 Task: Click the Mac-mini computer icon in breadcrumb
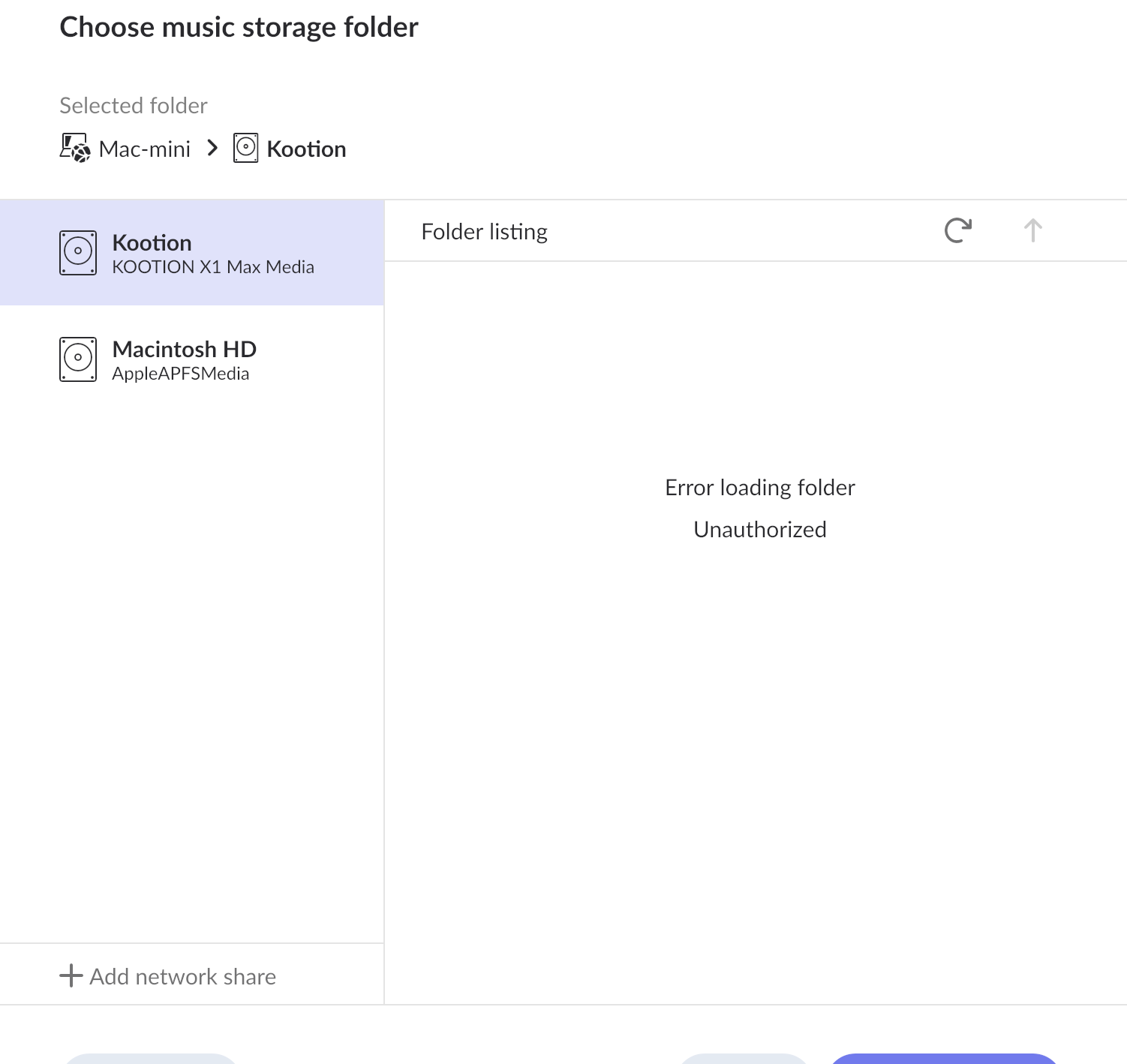tap(75, 149)
